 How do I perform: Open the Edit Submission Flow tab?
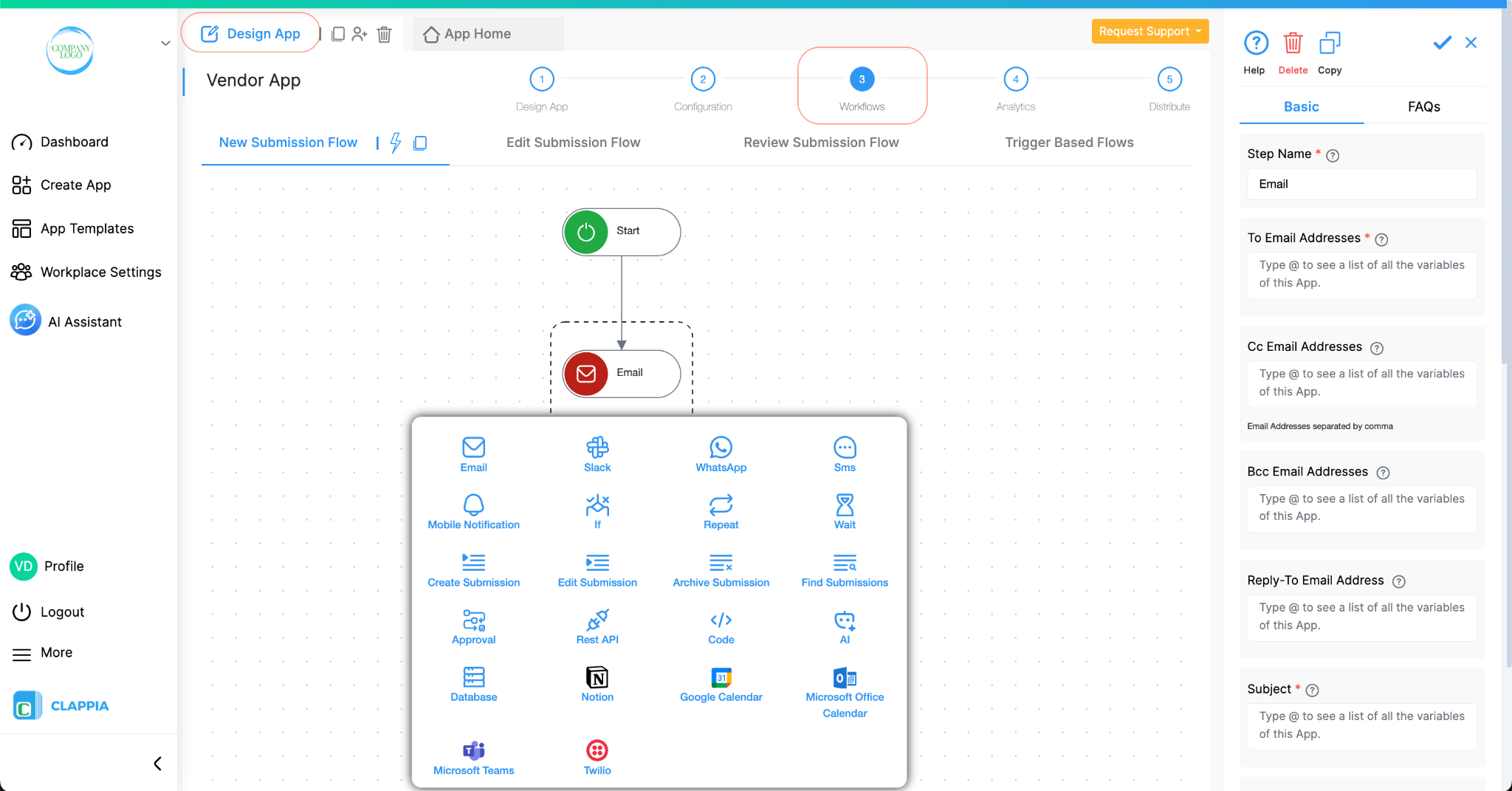click(x=574, y=142)
